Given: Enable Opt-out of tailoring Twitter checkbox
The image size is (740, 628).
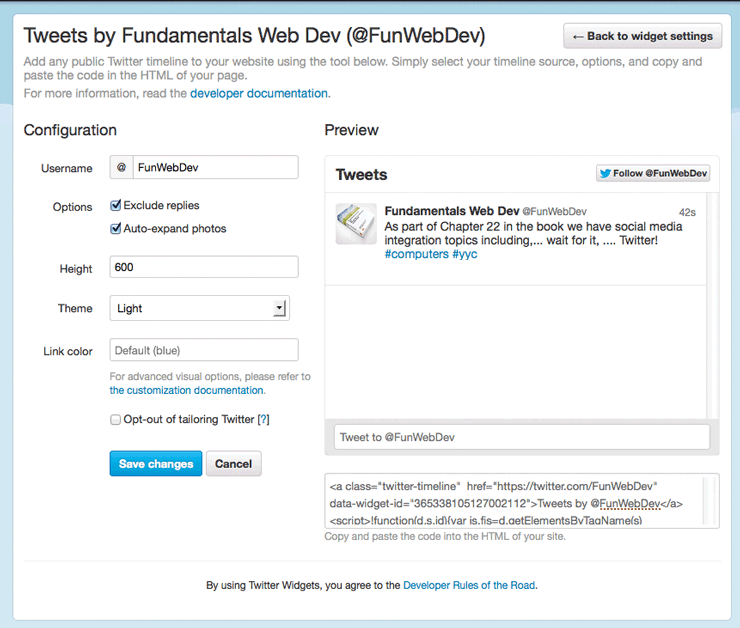Looking at the screenshot, I should 116,420.
